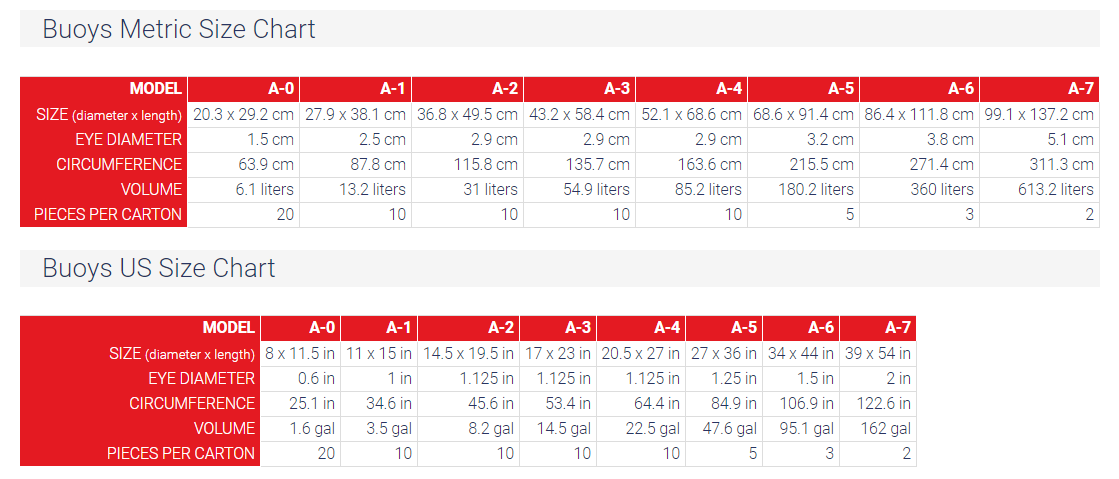Select the 99.1 x 137.2 cm size cell
This screenshot has height=479, width=1119.
[1038, 115]
